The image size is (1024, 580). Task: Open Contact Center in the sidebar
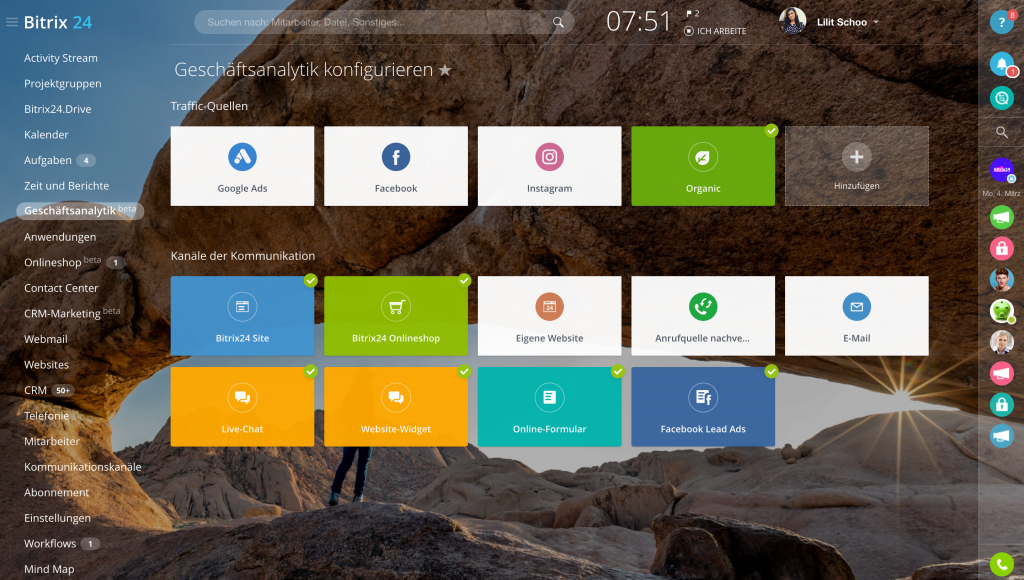61,288
